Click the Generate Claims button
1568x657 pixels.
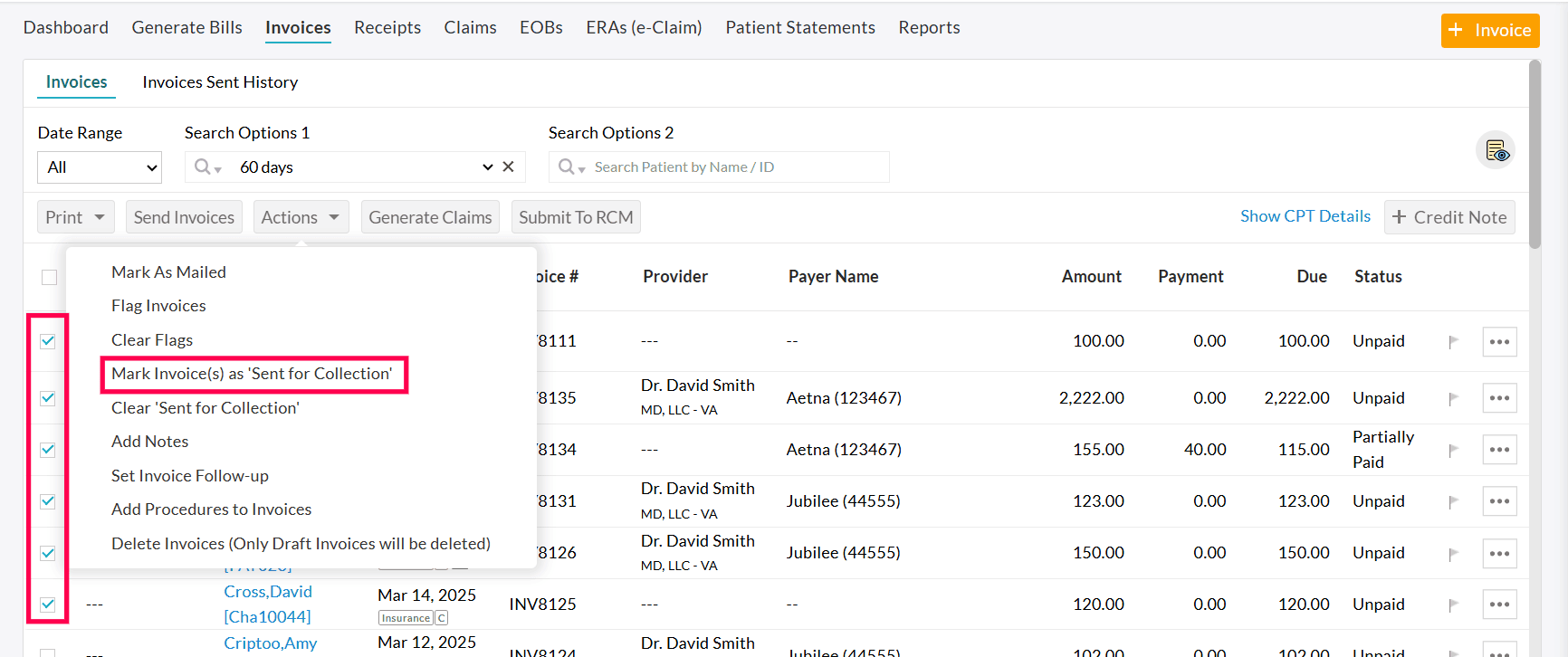(430, 217)
